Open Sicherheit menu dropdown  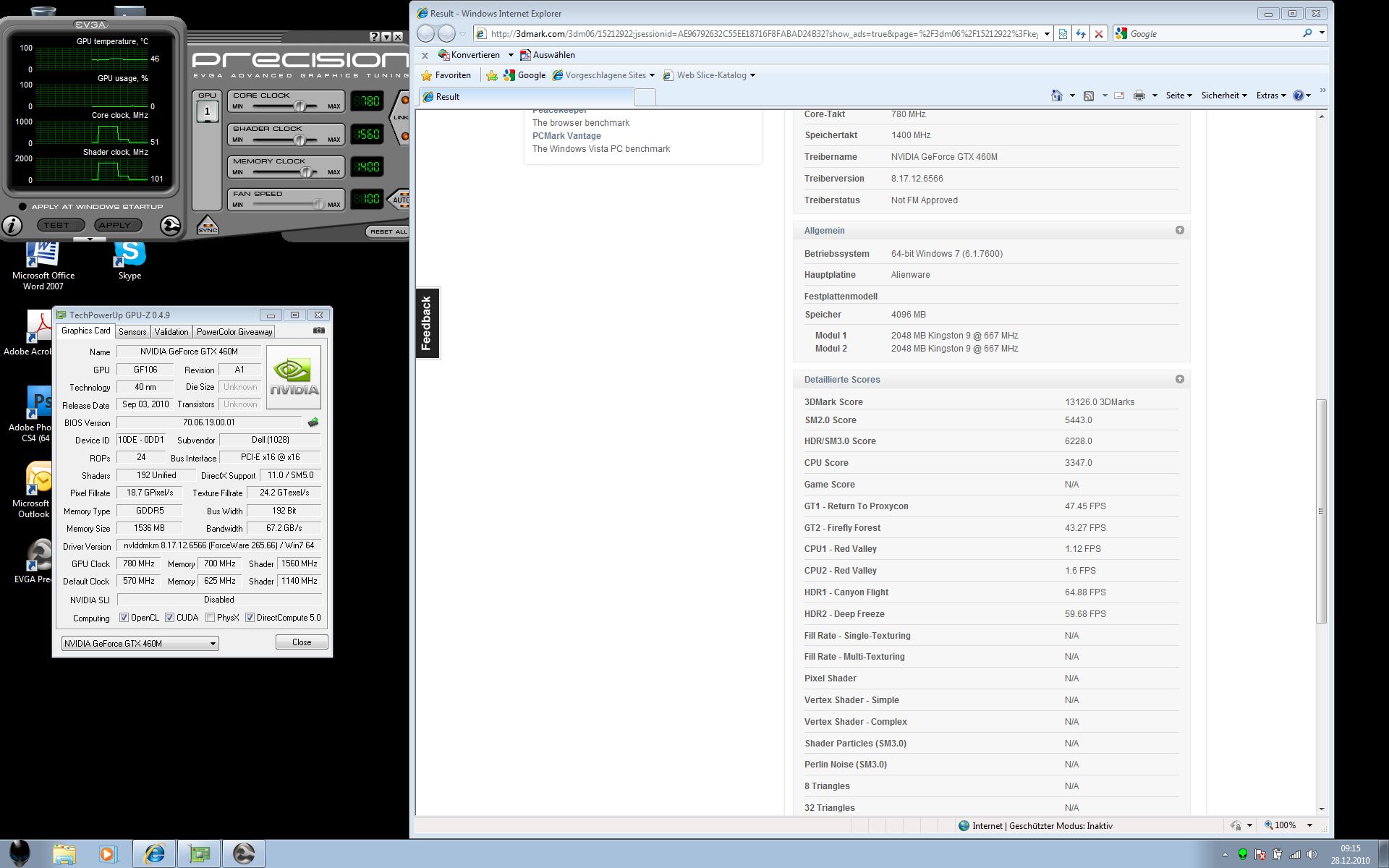1224,95
